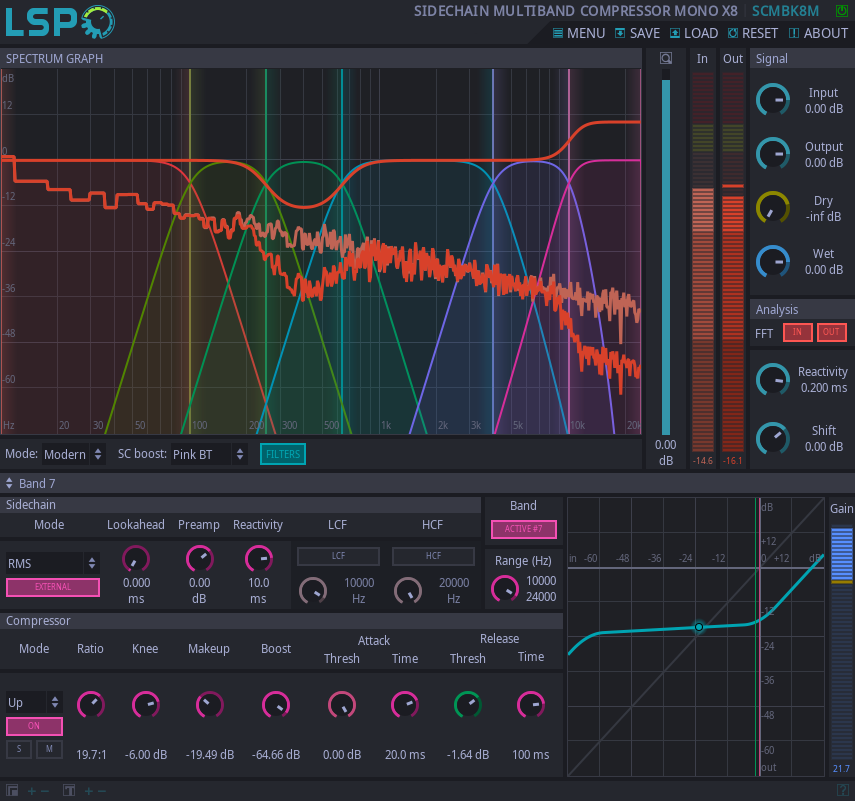The width and height of the screenshot is (855, 801).
Task: Toggle the EXTERNAL sidechain button
Action: [x=53, y=587]
